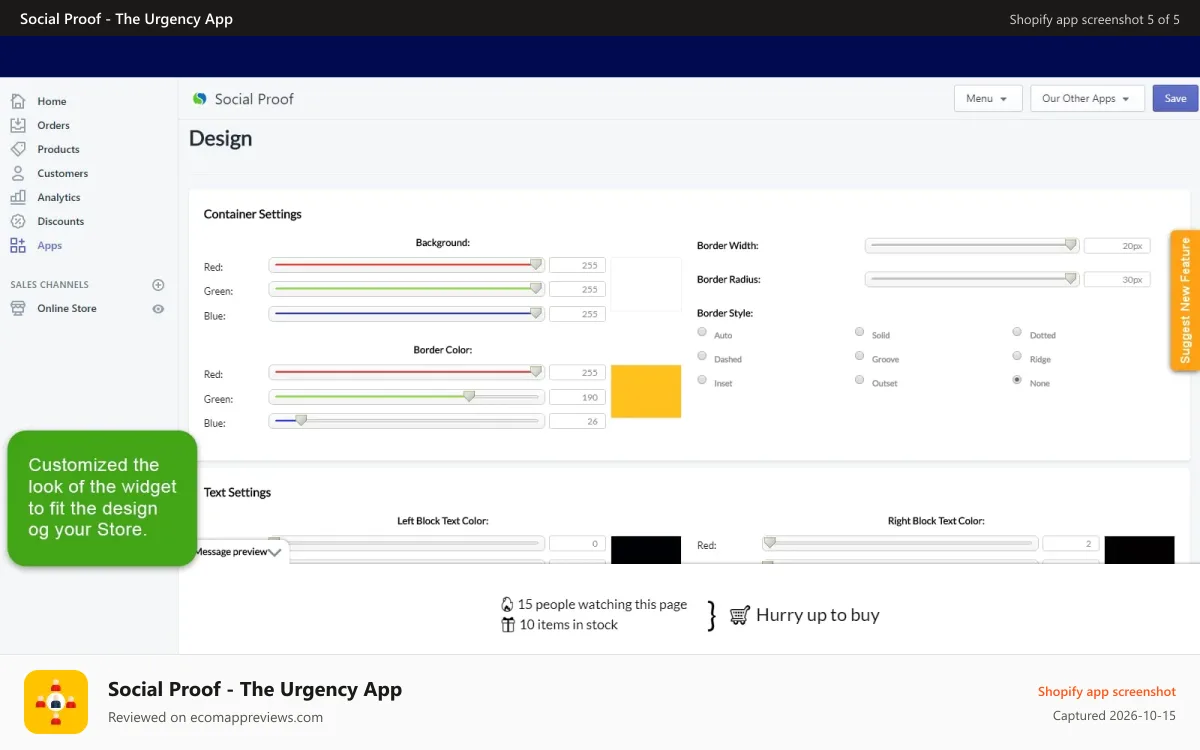Click the Background Red slider
This screenshot has height=750, width=1200.
(406, 265)
